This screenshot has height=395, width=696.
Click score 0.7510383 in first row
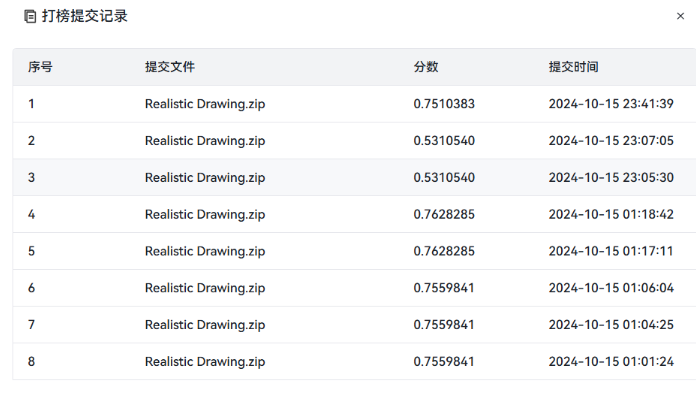point(444,104)
